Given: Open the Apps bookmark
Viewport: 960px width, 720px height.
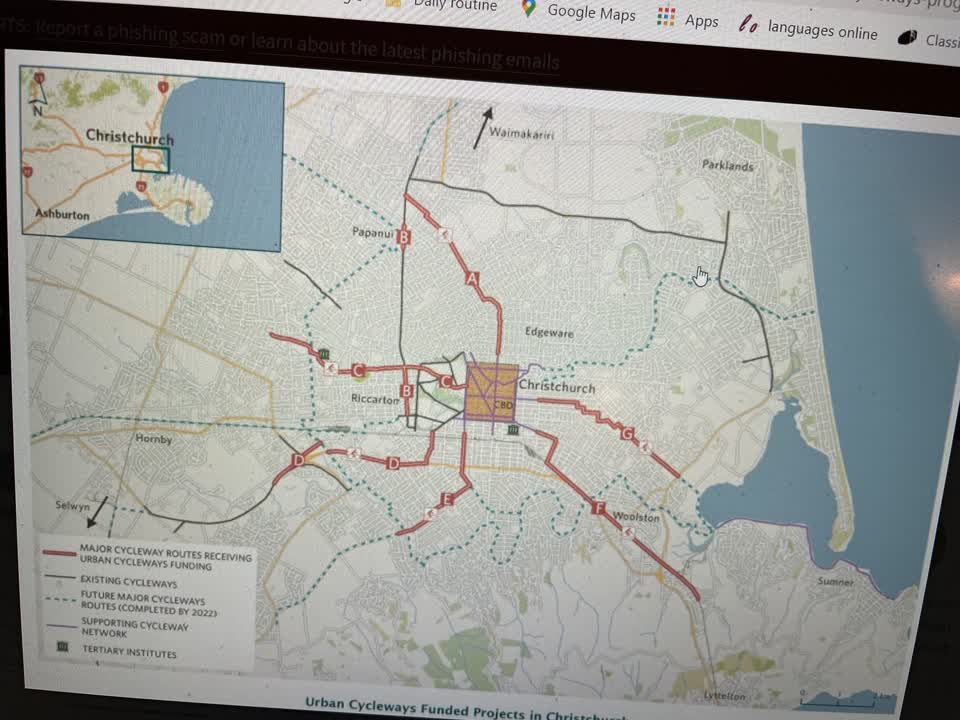Looking at the screenshot, I should [x=687, y=18].
